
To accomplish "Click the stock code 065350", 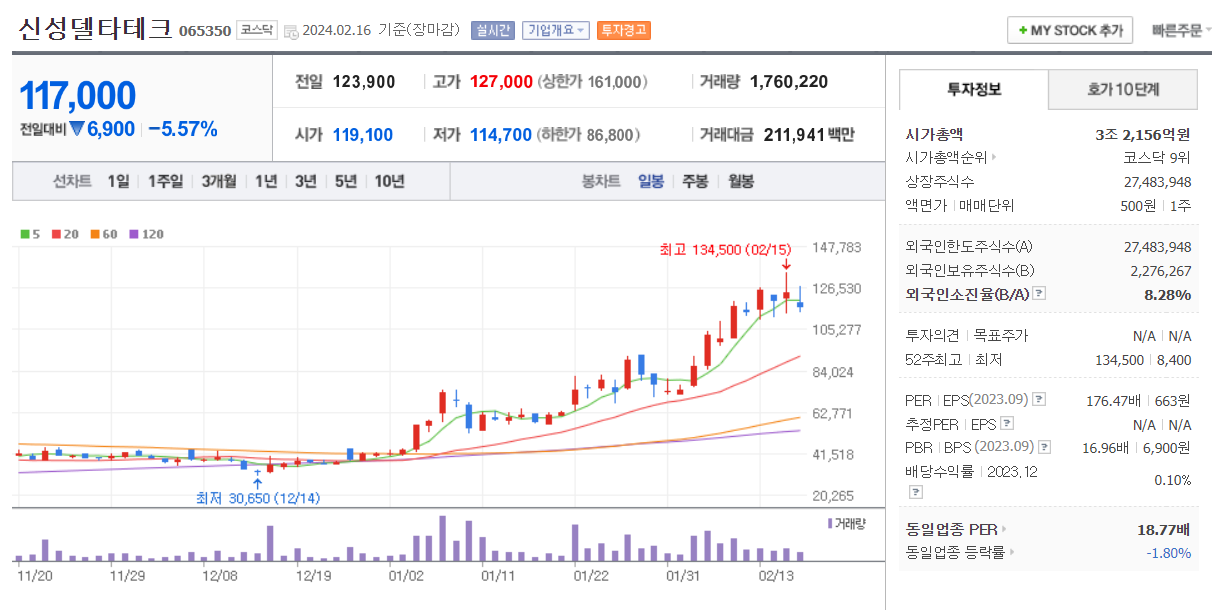I will click(x=205, y=31).
